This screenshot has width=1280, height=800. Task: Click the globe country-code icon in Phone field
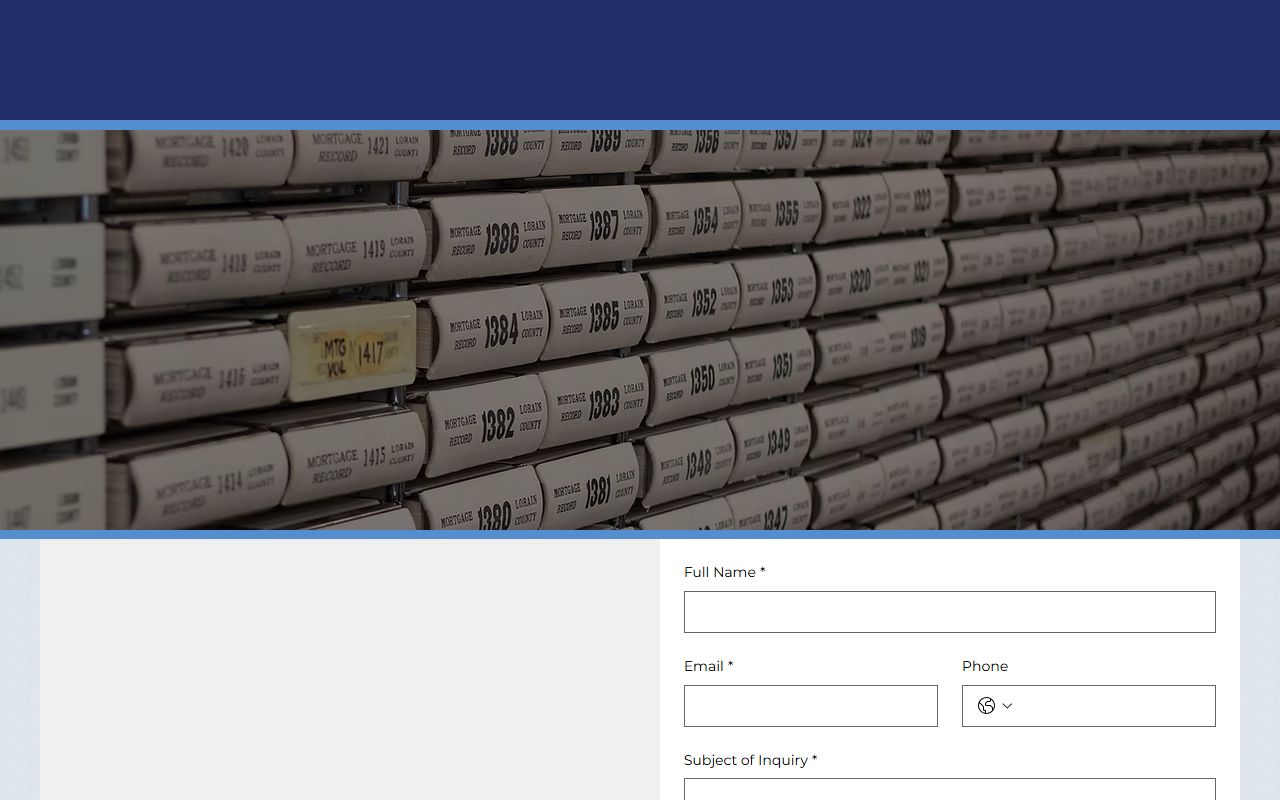pyautogui.click(x=986, y=706)
